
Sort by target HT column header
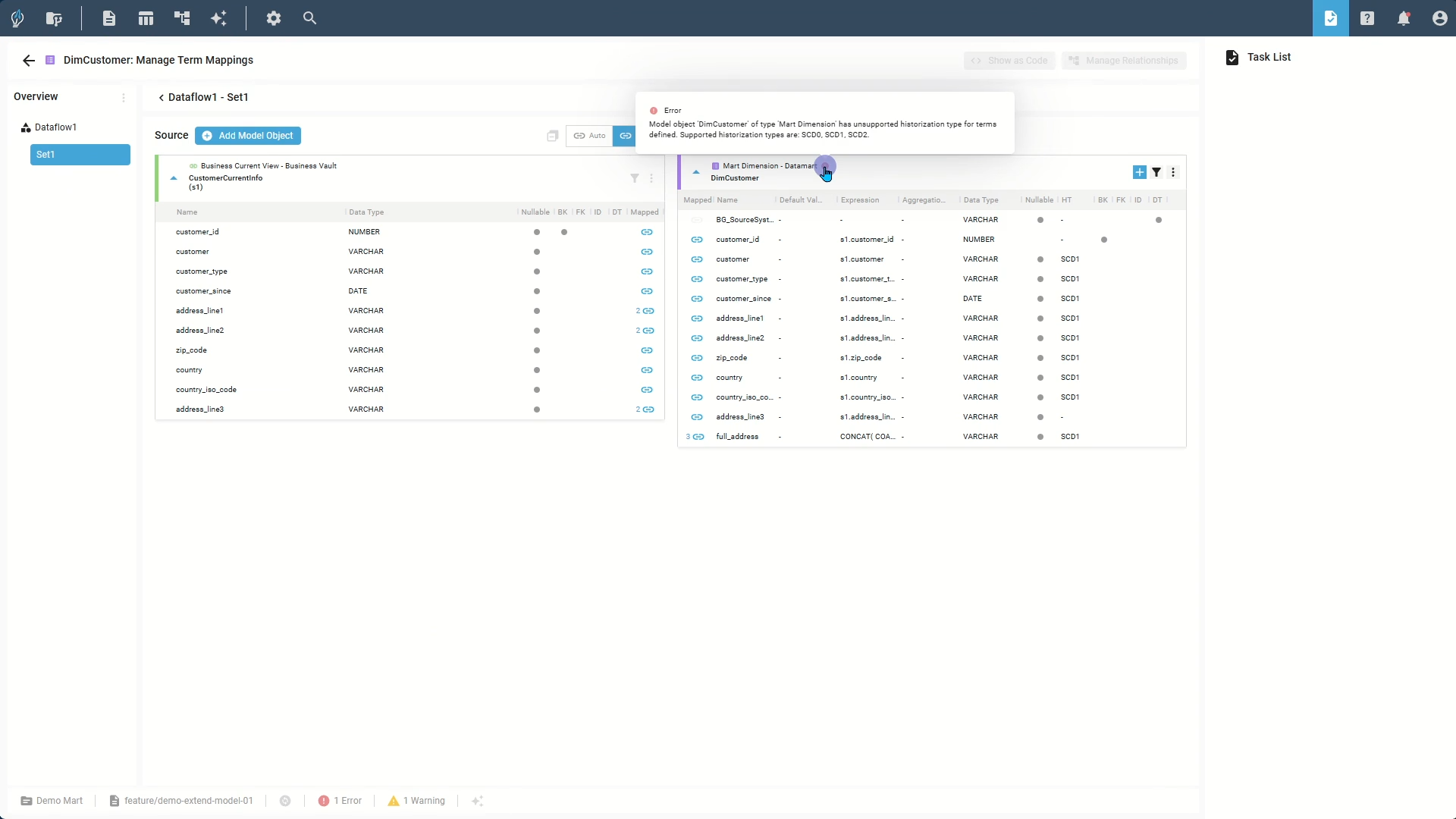click(x=1067, y=200)
